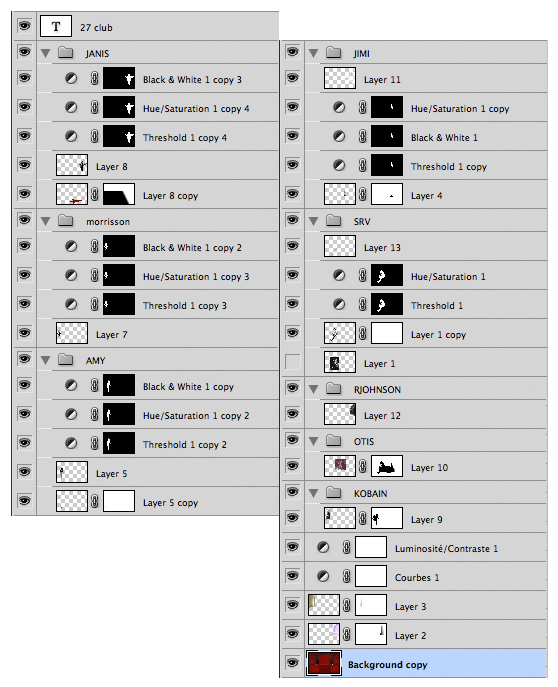Click the link chain icon on Layer 8 copy
The width and height of the screenshot is (558, 687).
tap(95, 195)
